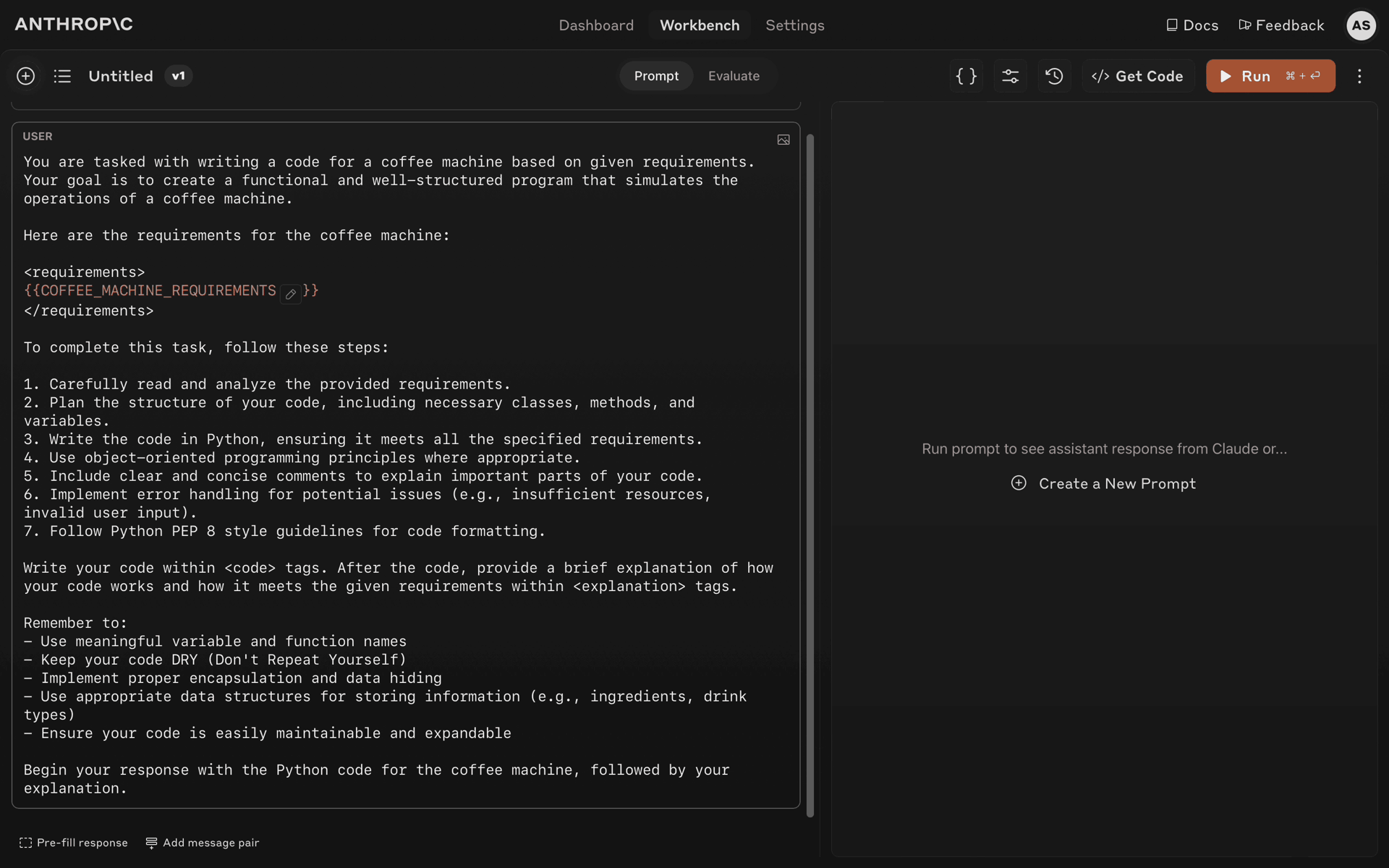Viewport: 1389px width, 868px height.
Task: Click into the USER message text area
Action: 406,475
